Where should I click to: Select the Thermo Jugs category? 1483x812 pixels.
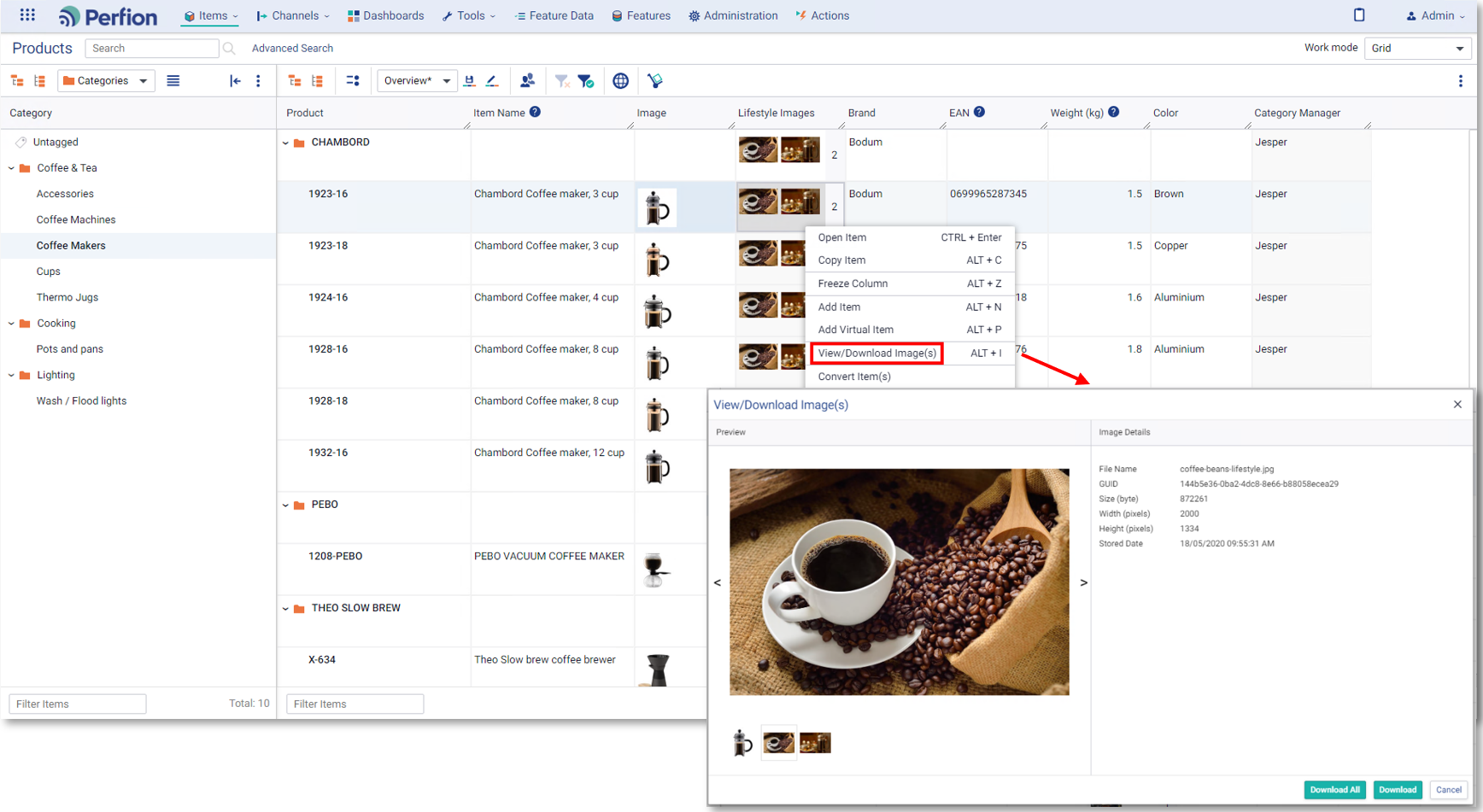pyautogui.click(x=67, y=298)
